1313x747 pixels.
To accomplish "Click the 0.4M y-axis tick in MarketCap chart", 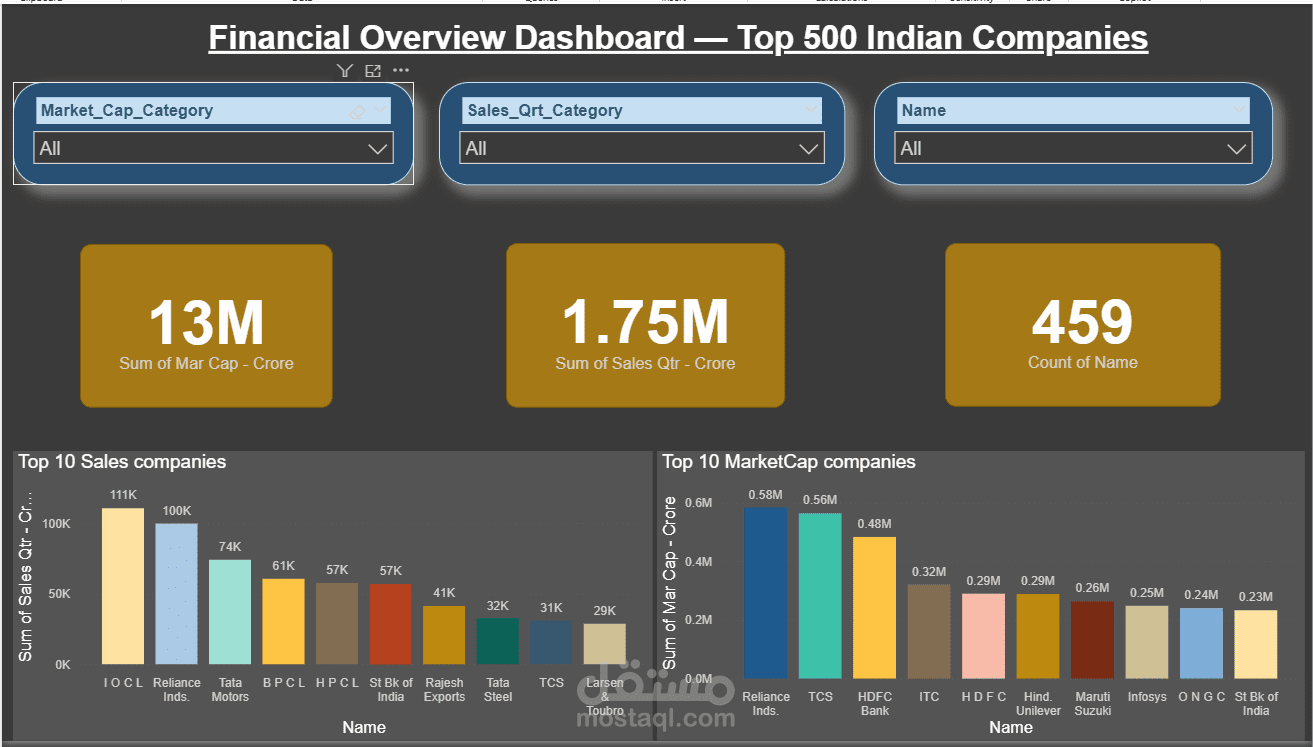I will (x=698, y=562).
